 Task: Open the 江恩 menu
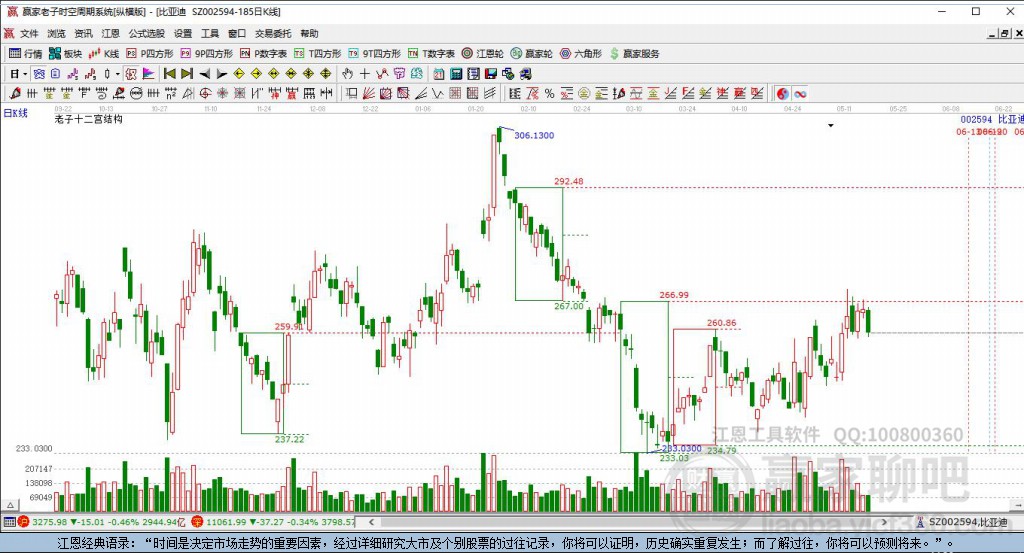pos(110,33)
